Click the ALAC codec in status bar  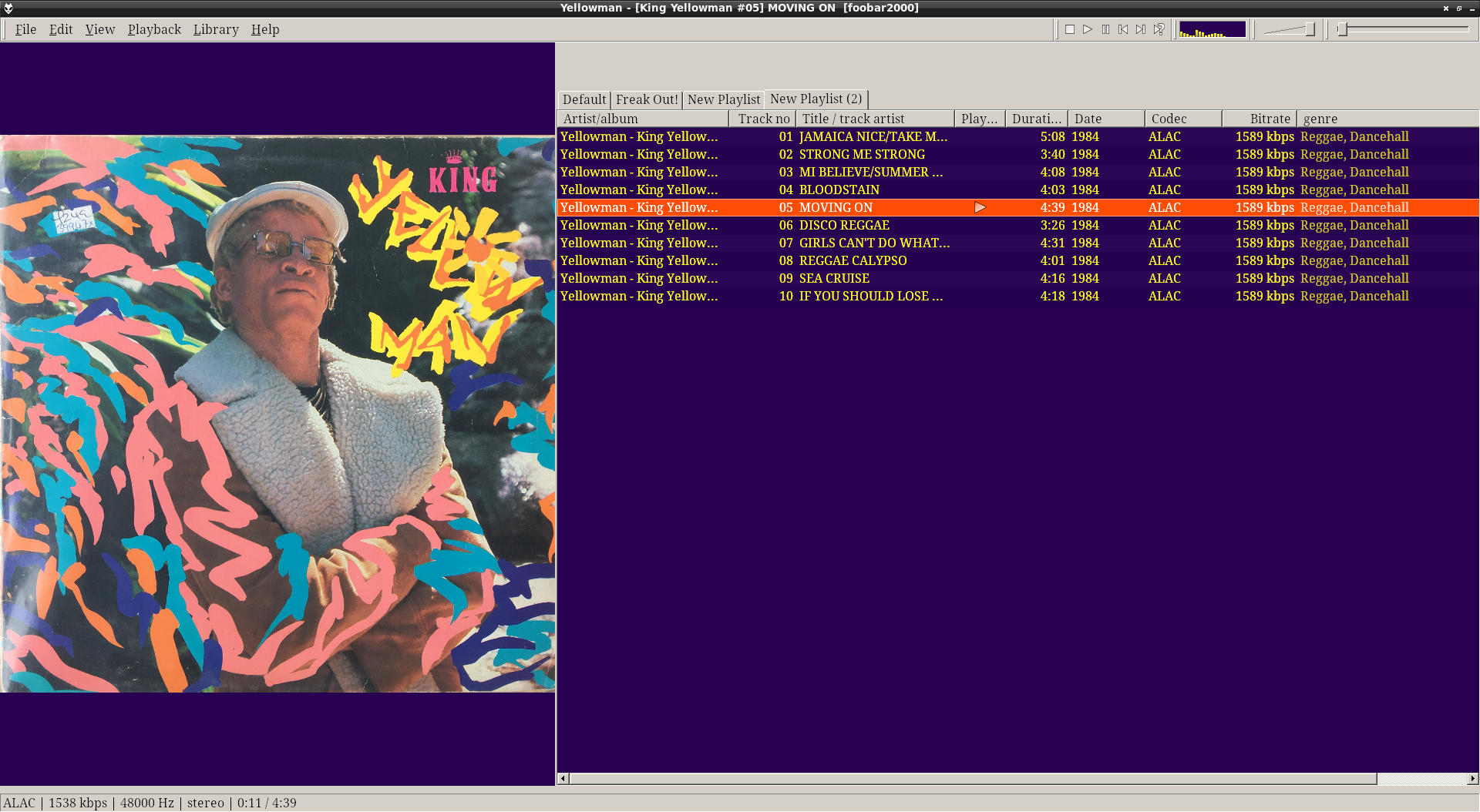(19, 803)
